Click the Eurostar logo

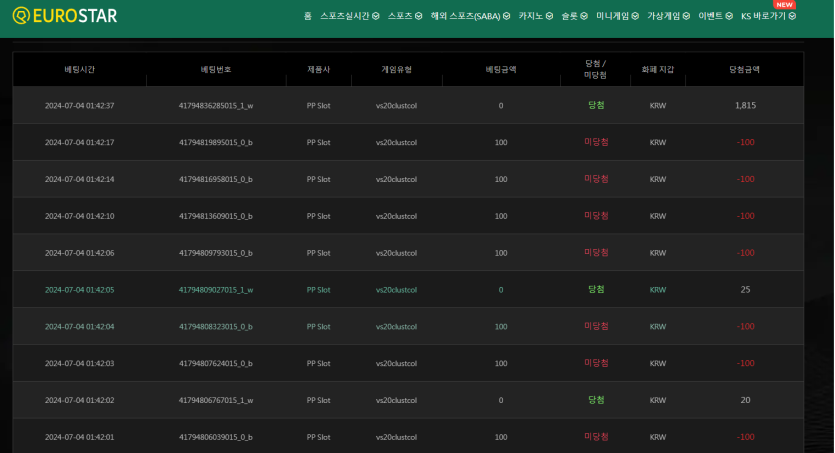click(x=65, y=15)
